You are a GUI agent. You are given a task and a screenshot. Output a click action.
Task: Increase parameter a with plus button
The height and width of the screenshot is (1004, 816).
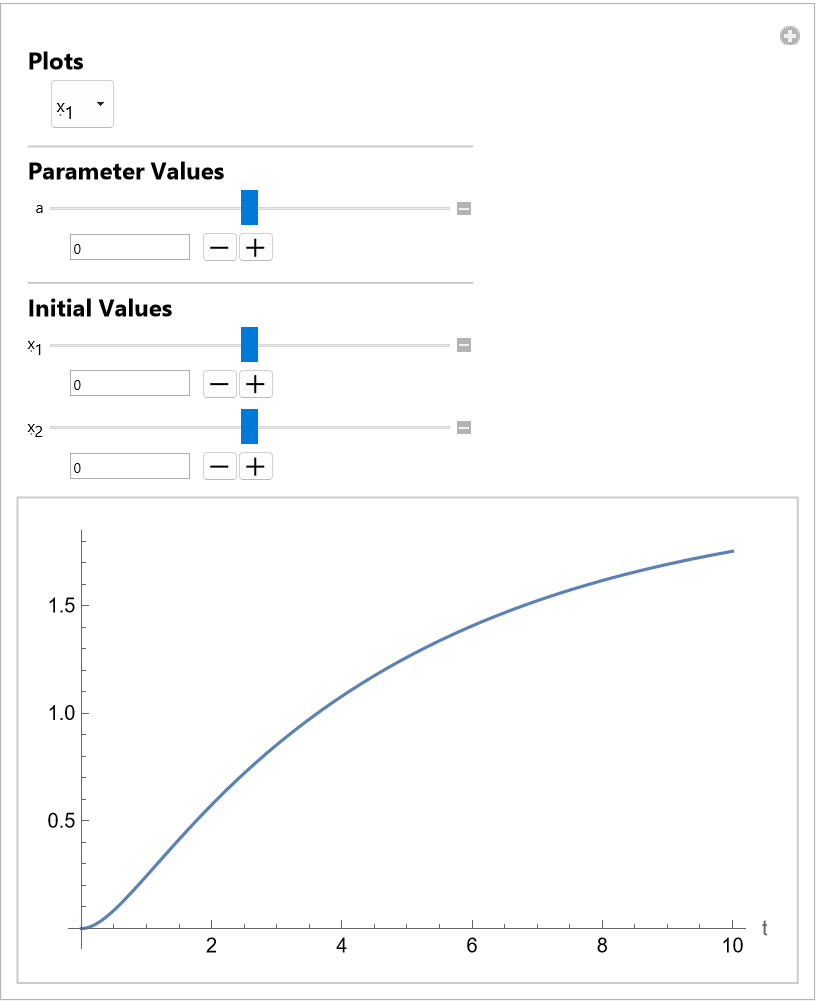(256, 247)
